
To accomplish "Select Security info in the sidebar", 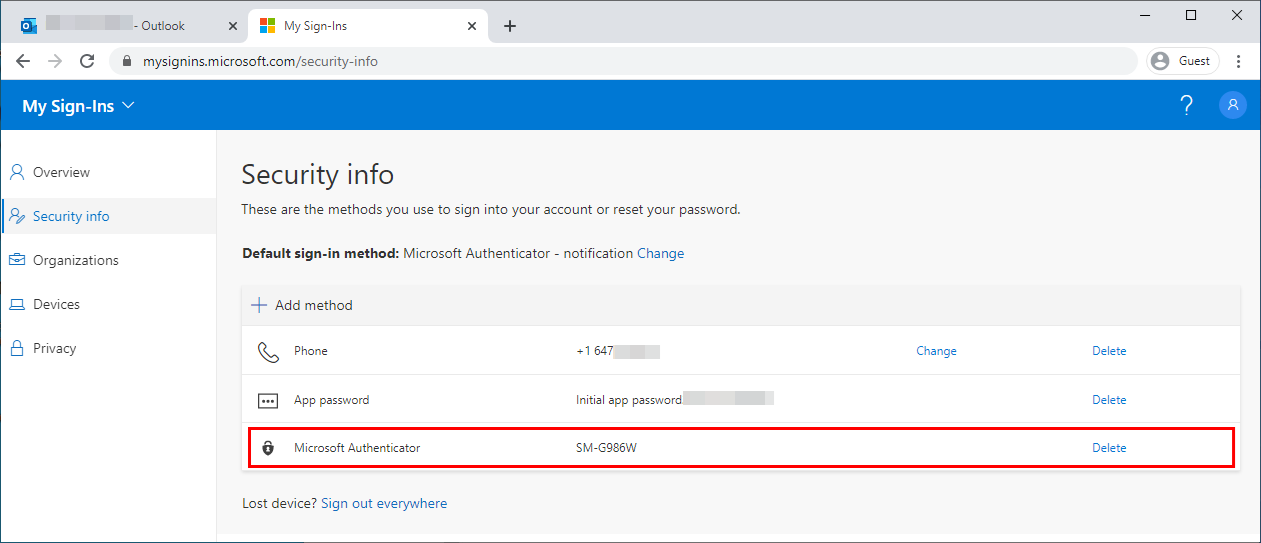I will point(108,216).
